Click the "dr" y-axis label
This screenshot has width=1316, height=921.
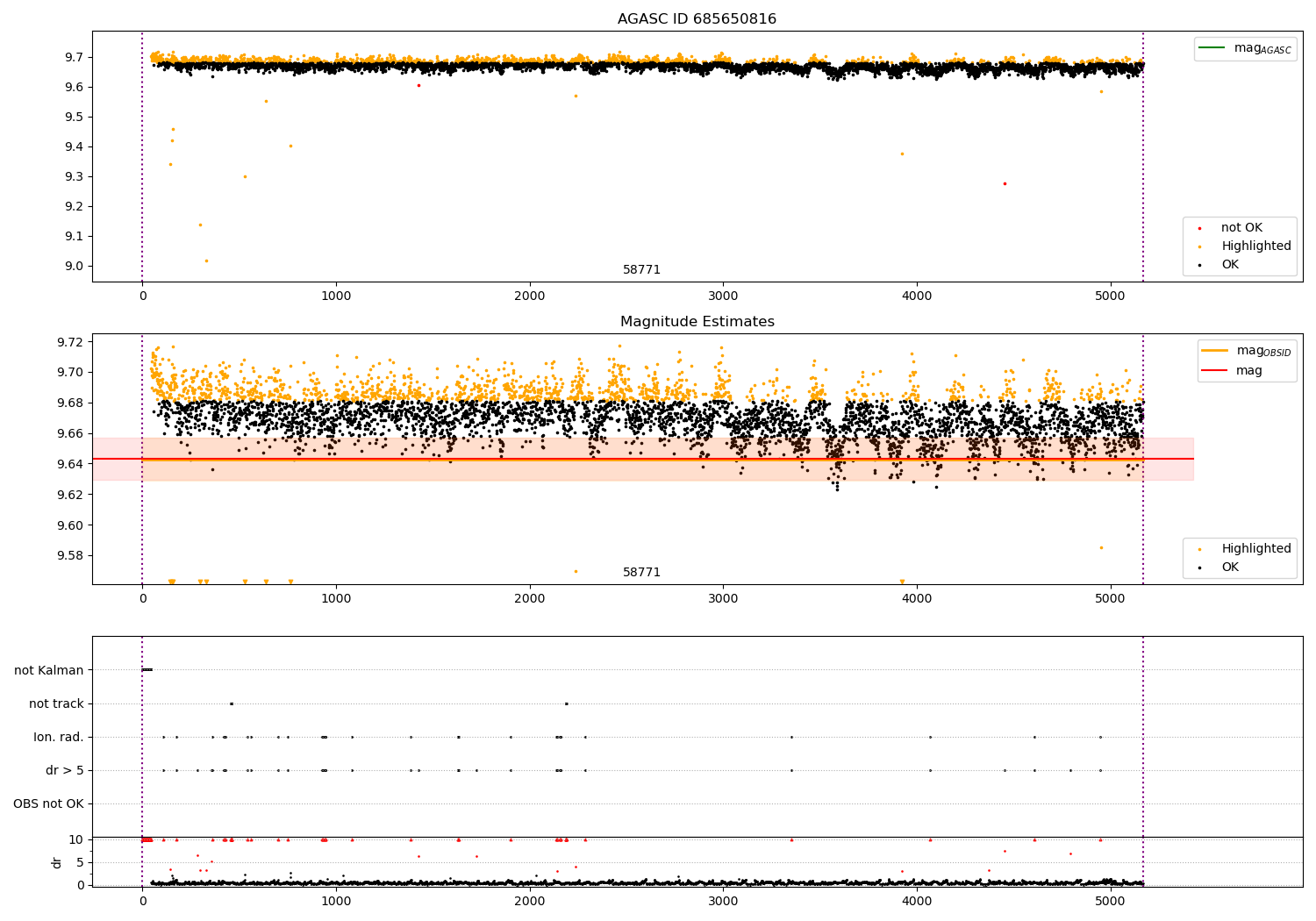[x=57, y=862]
